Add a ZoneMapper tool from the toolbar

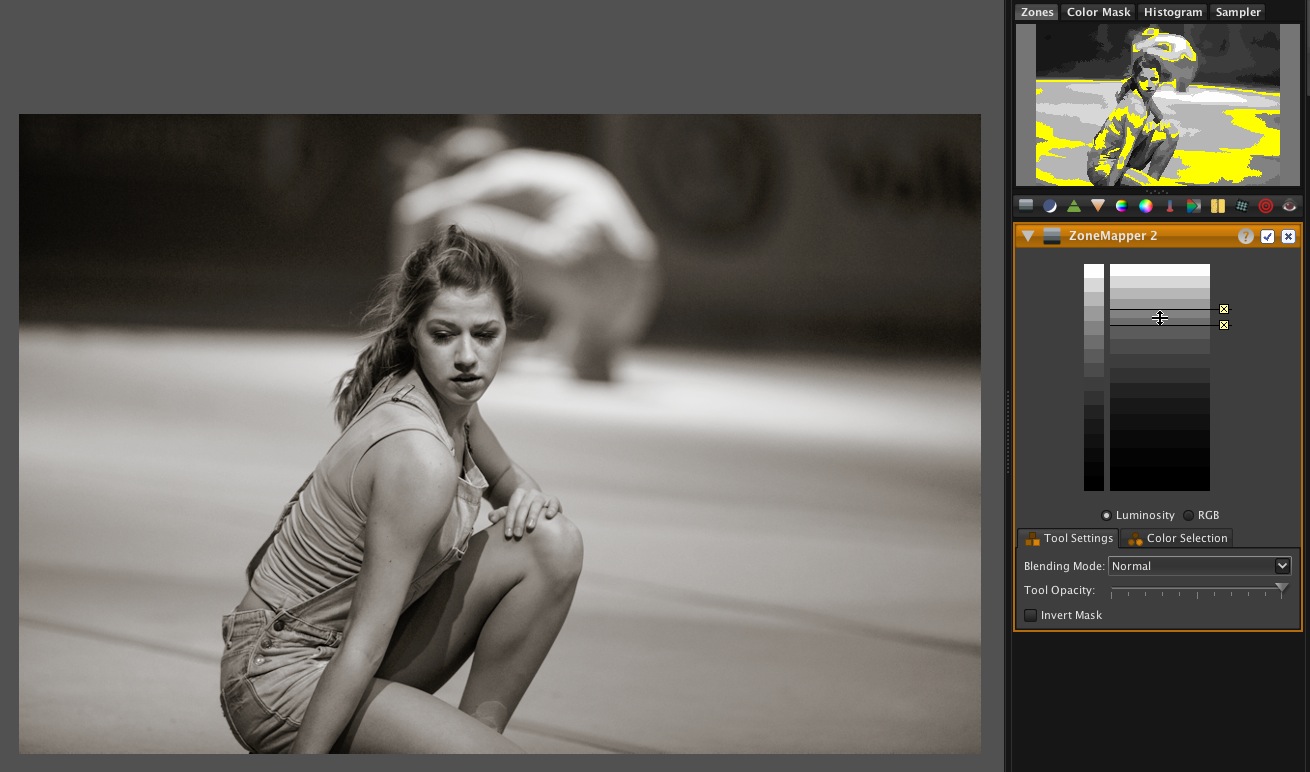point(1026,206)
